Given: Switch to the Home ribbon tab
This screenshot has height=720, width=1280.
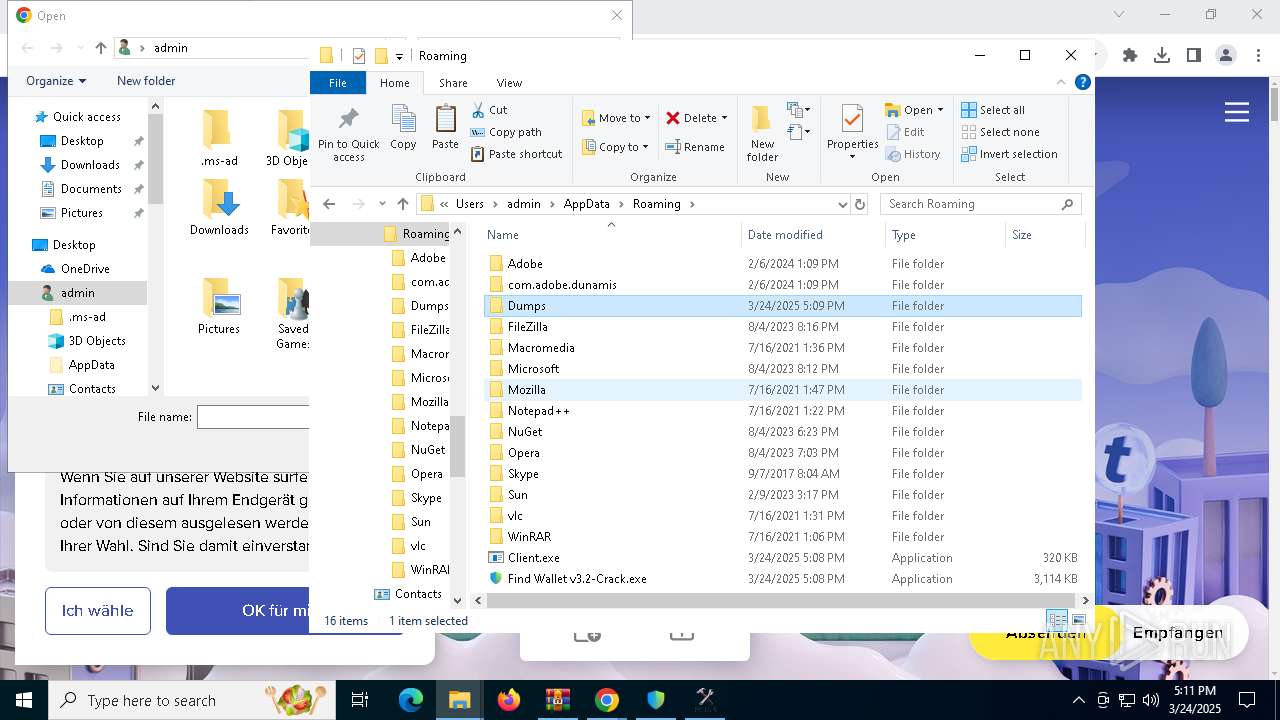Looking at the screenshot, I should coord(394,83).
